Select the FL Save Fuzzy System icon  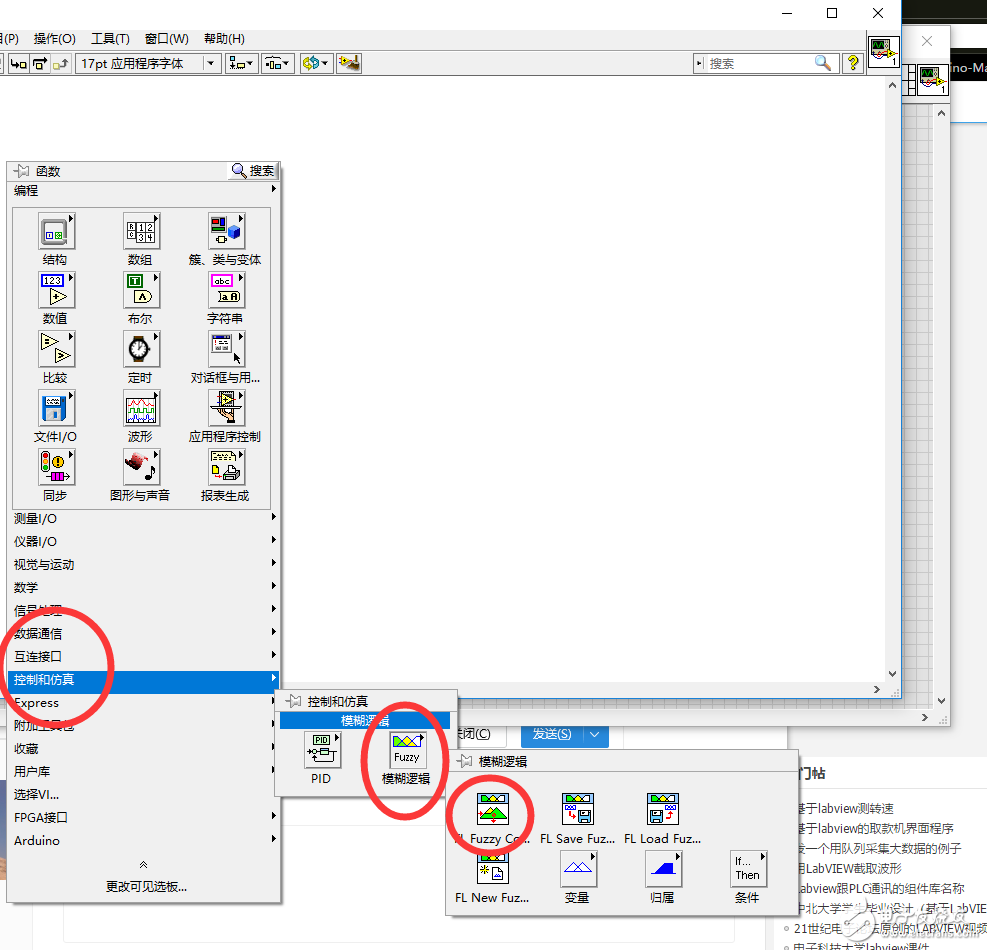(x=578, y=810)
